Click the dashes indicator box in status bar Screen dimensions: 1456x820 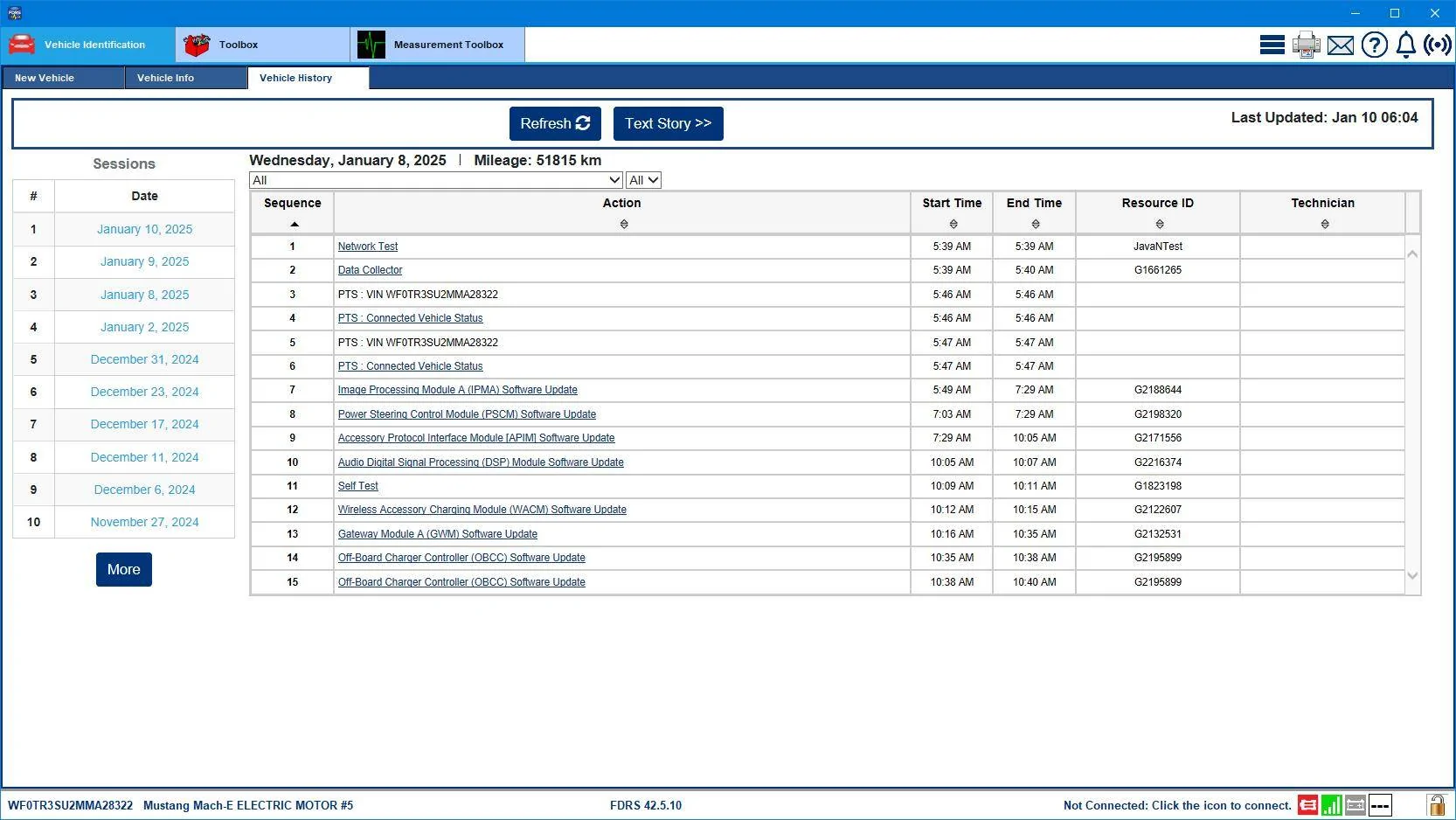[x=1380, y=805]
